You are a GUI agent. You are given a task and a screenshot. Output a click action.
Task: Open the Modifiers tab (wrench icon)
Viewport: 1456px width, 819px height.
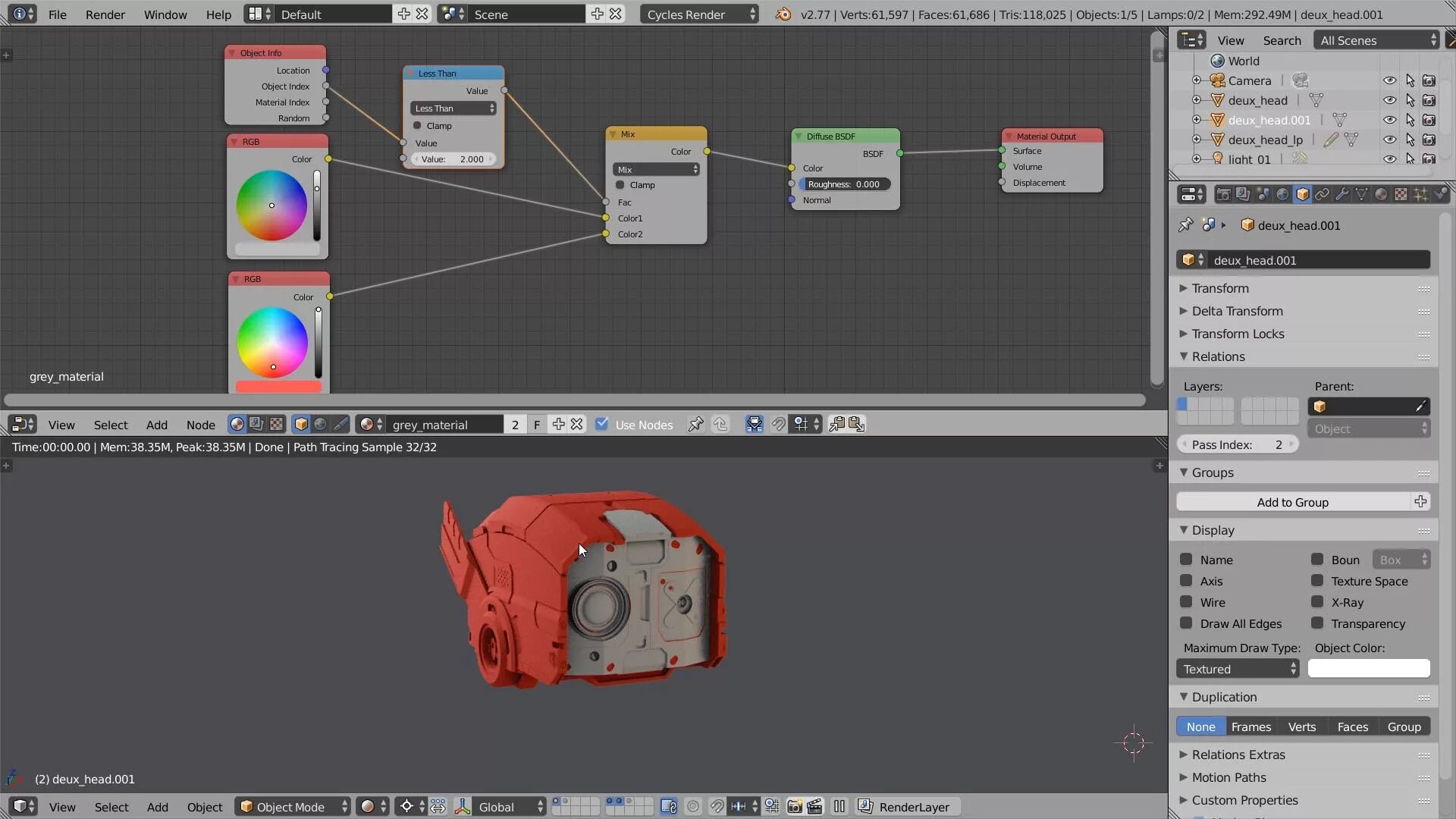click(1341, 195)
